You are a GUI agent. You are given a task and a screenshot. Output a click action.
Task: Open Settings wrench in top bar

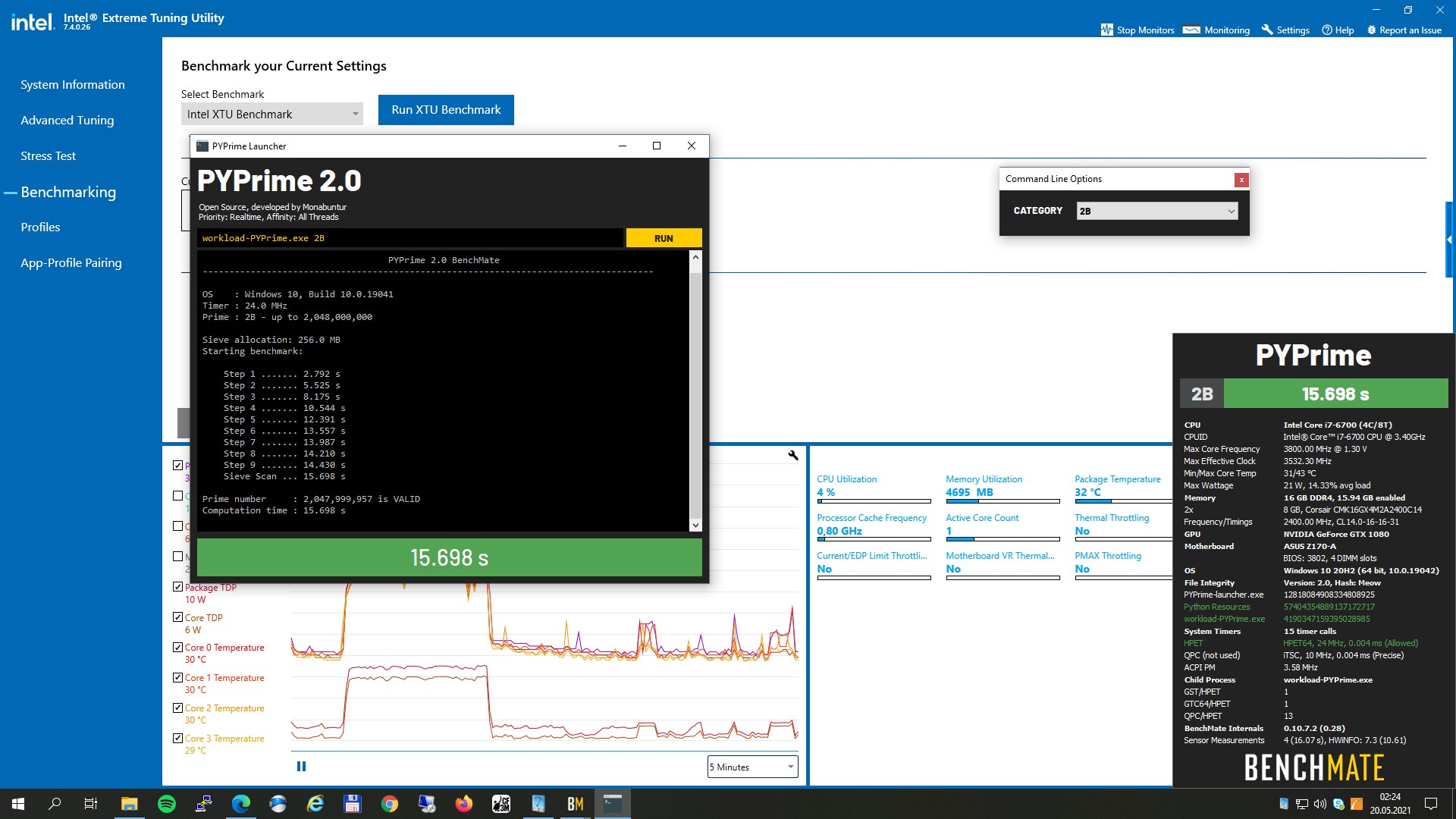1285,30
